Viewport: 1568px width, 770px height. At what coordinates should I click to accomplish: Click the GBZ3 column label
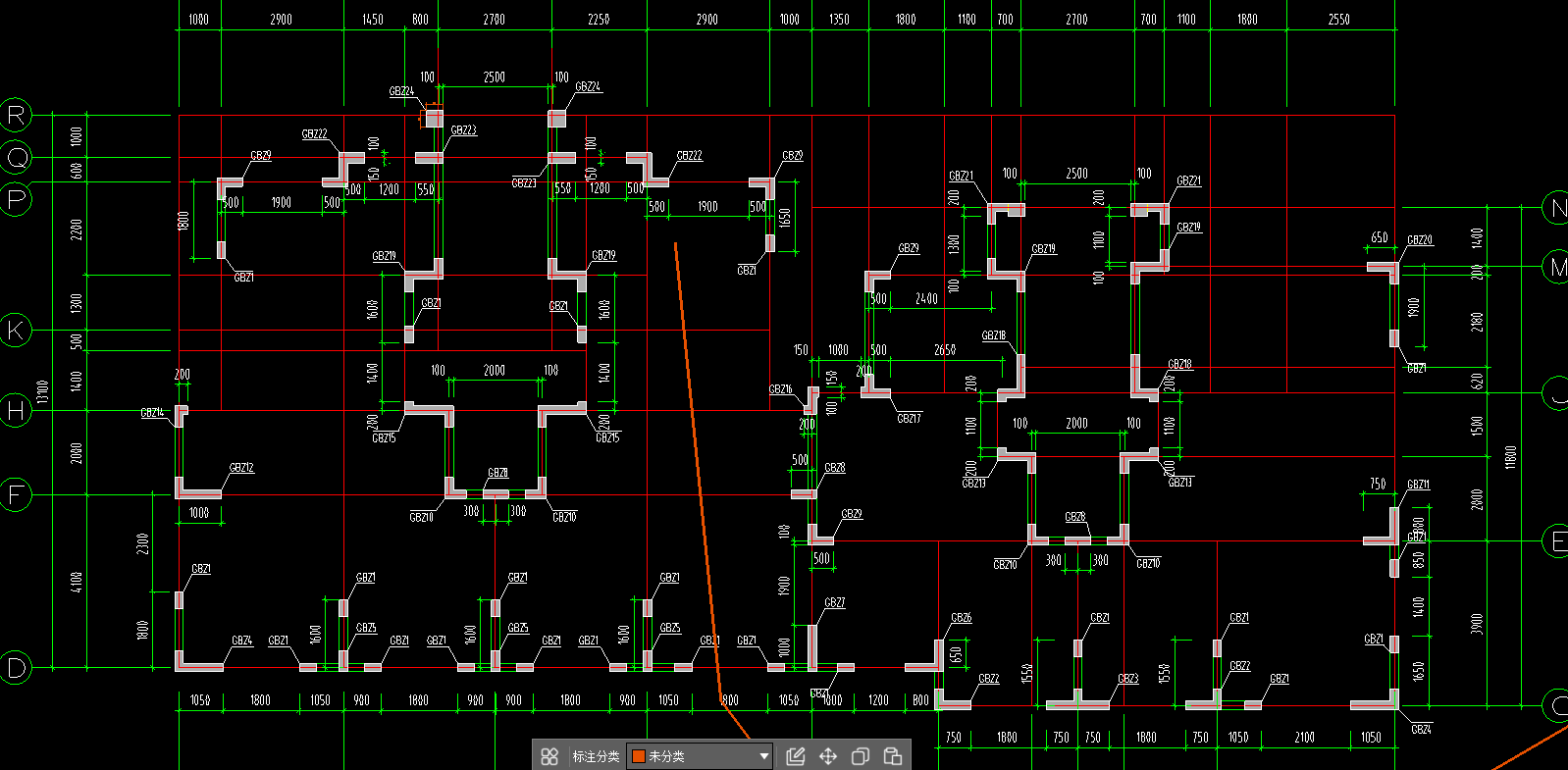pyautogui.click(x=1127, y=678)
